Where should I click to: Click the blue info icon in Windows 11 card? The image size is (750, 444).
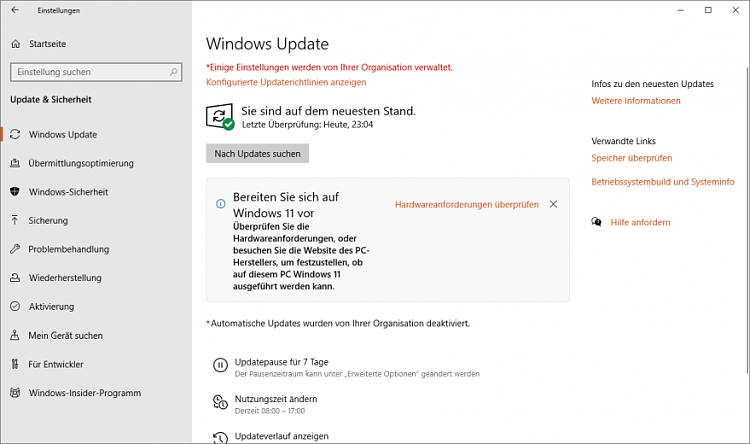221,204
